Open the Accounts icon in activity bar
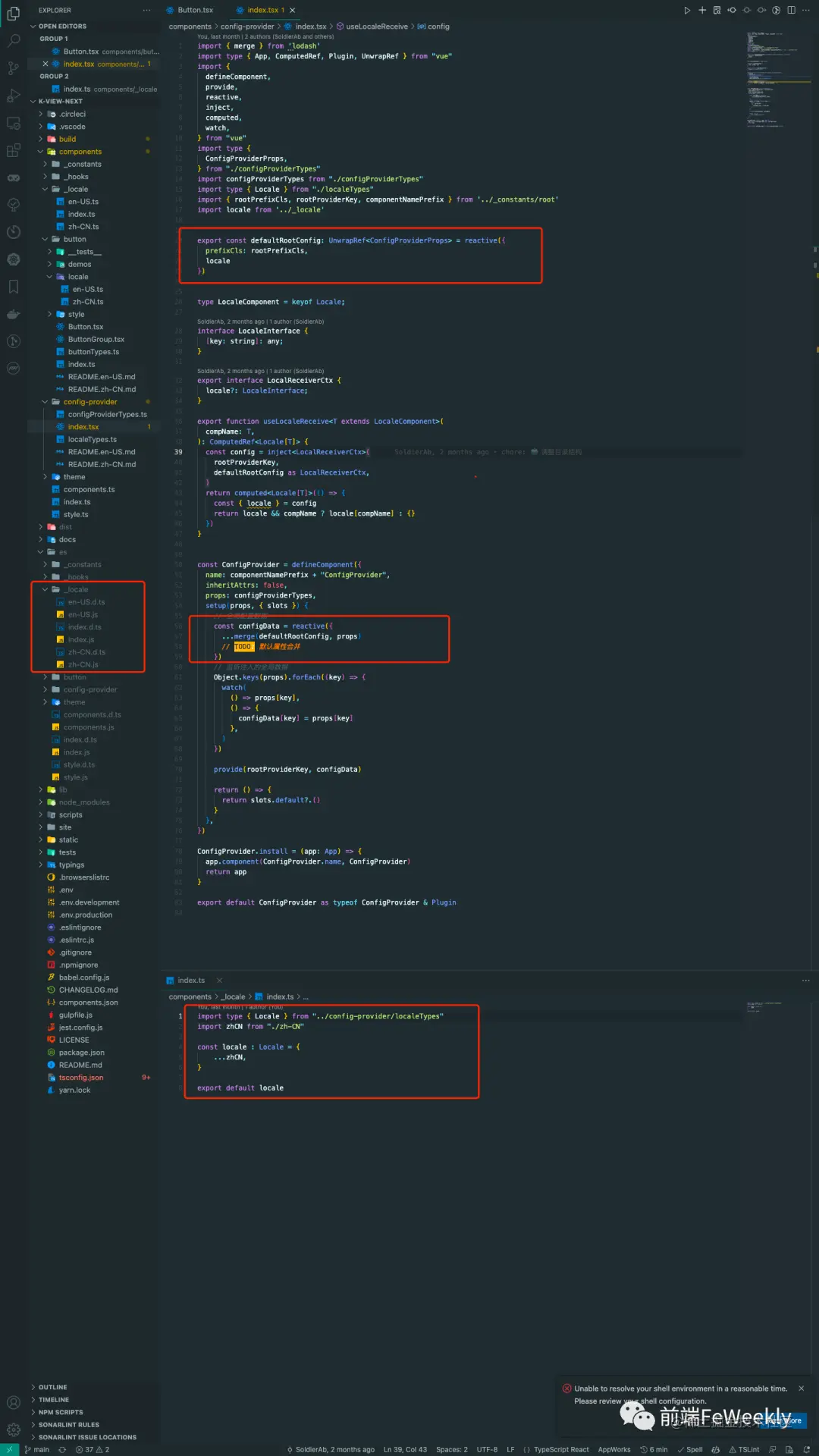 (13, 1402)
